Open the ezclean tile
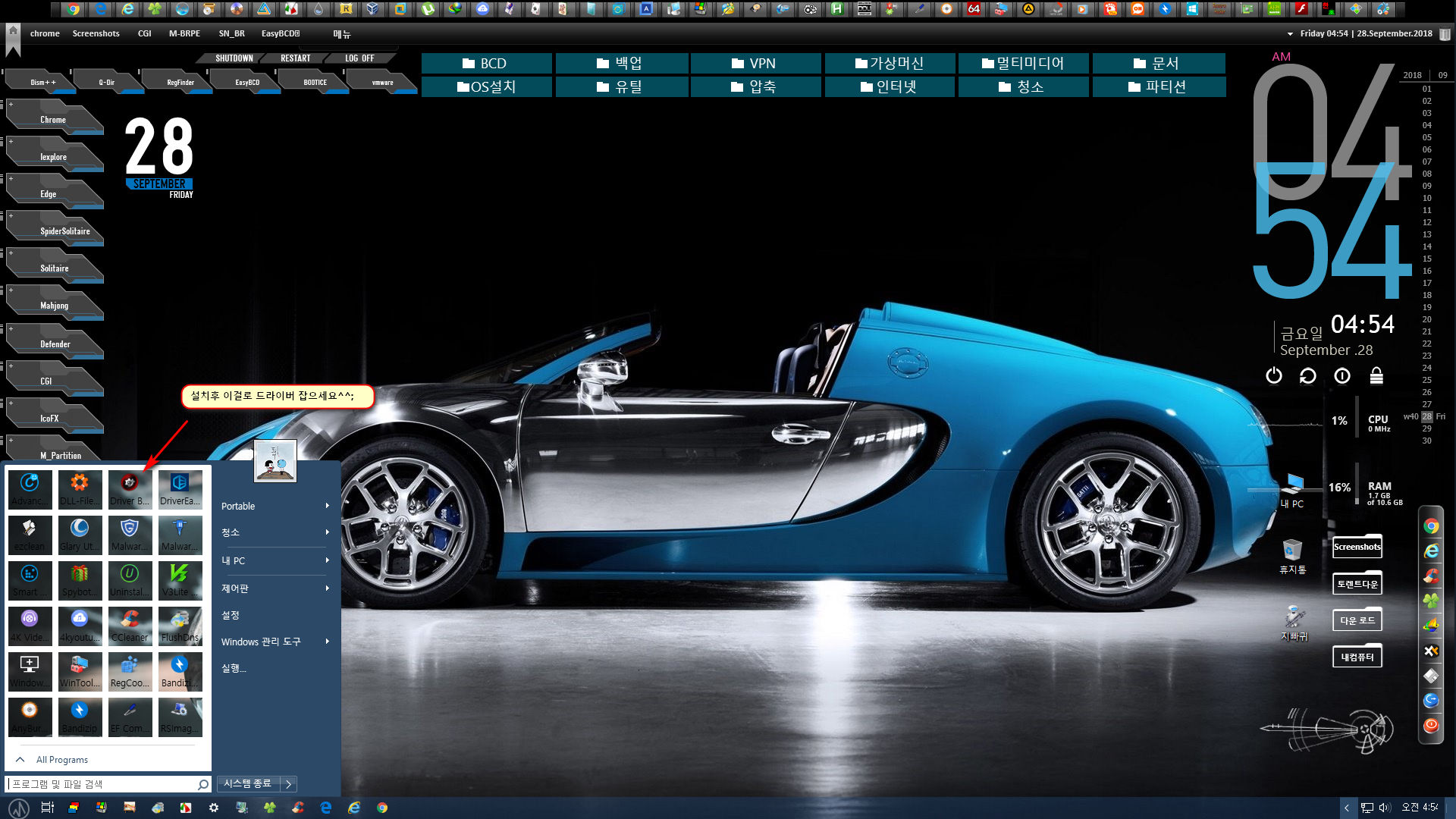 (x=30, y=535)
